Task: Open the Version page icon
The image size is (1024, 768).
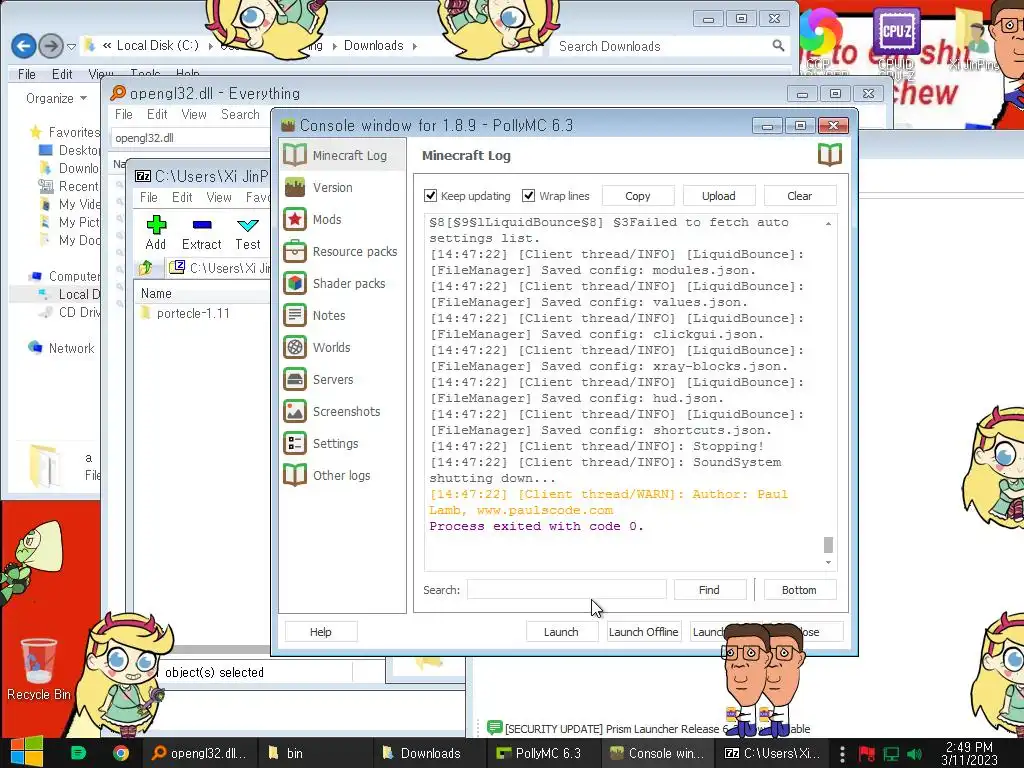Action: coord(295,187)
